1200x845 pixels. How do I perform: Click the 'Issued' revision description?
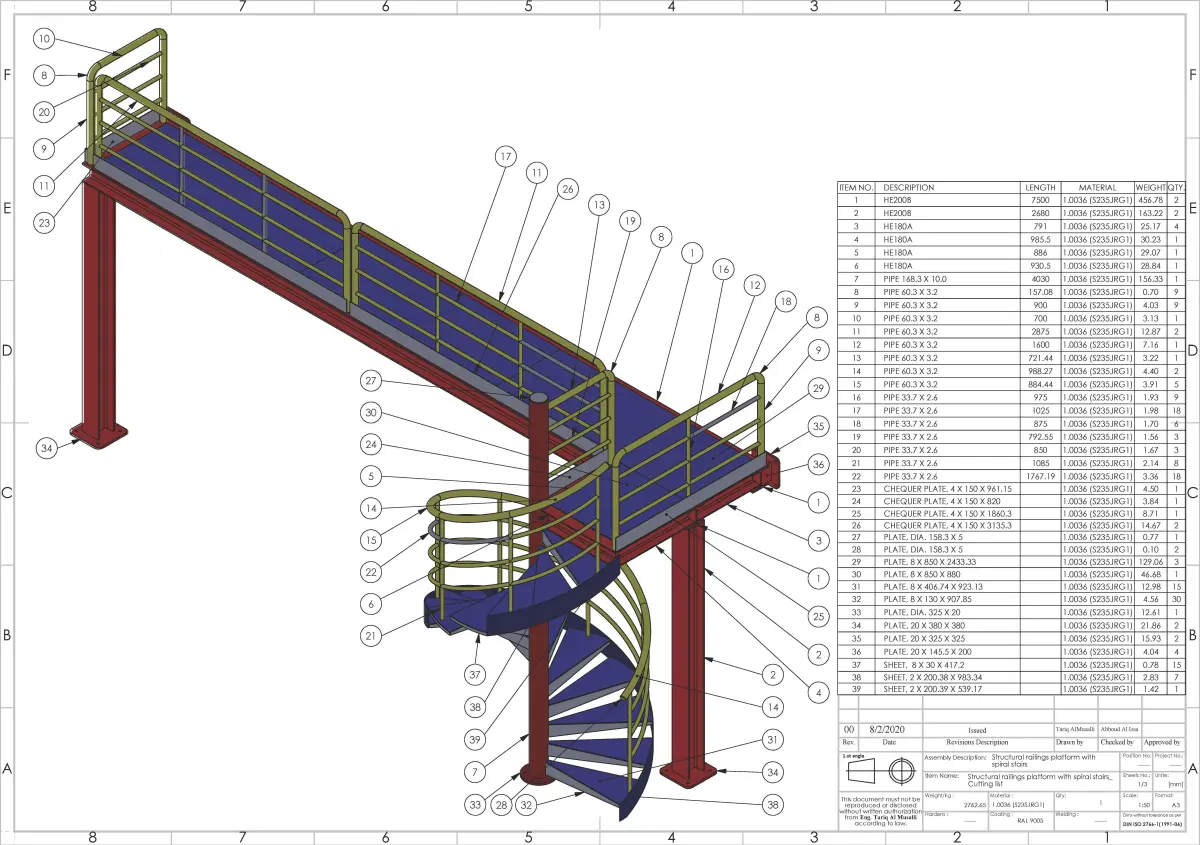(x=977, y=731)
